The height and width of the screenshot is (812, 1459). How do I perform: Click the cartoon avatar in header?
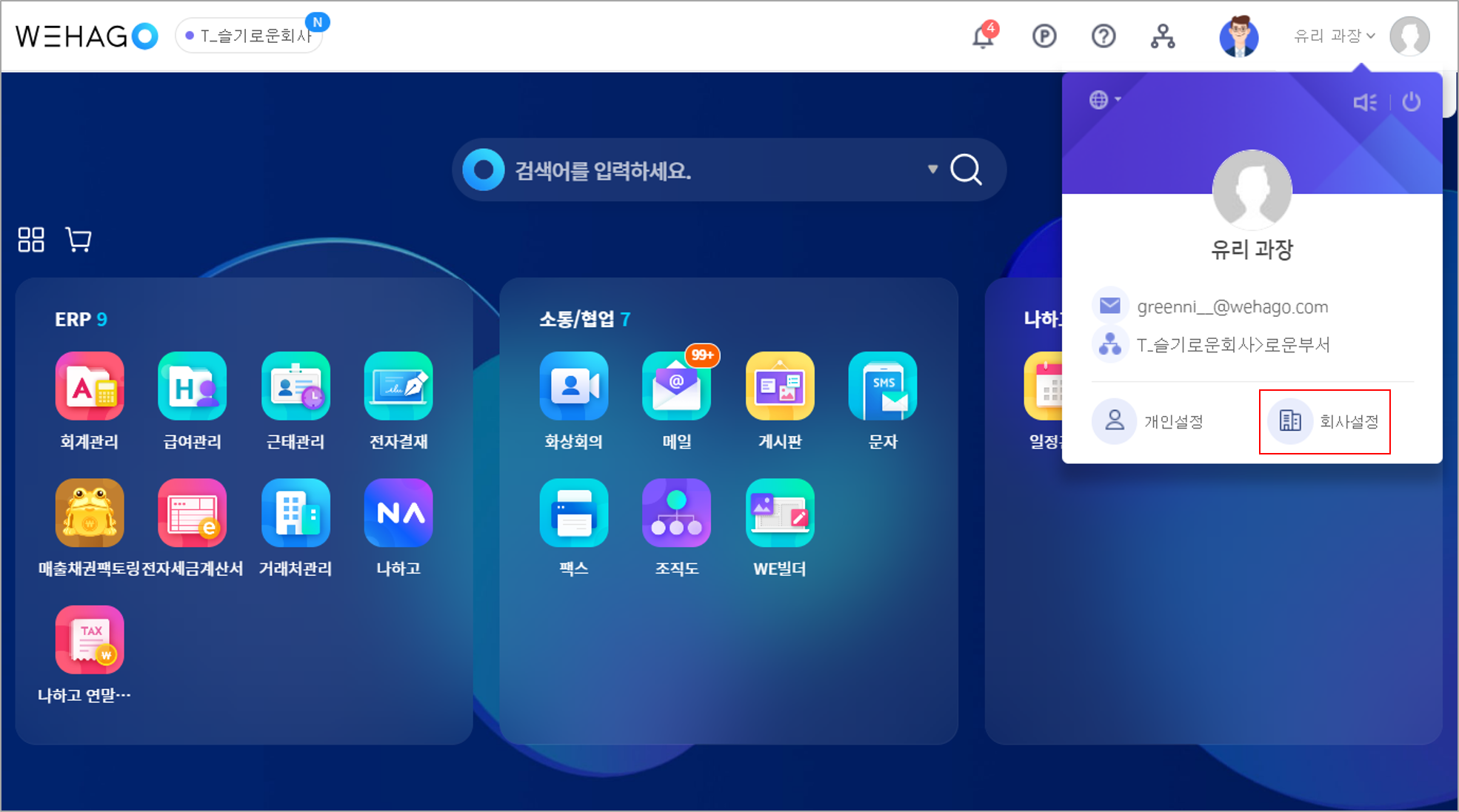[x=1239, y=36]
